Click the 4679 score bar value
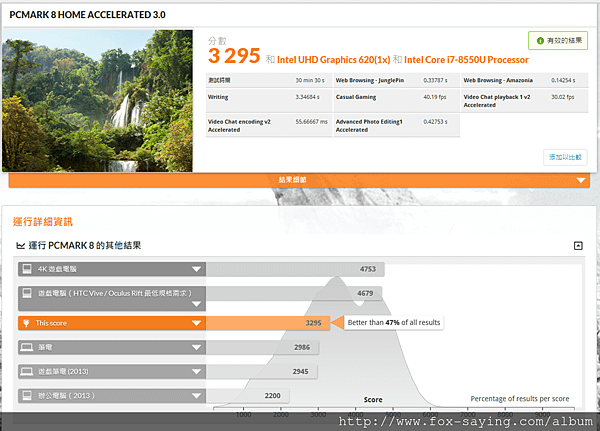 (365, 293)
